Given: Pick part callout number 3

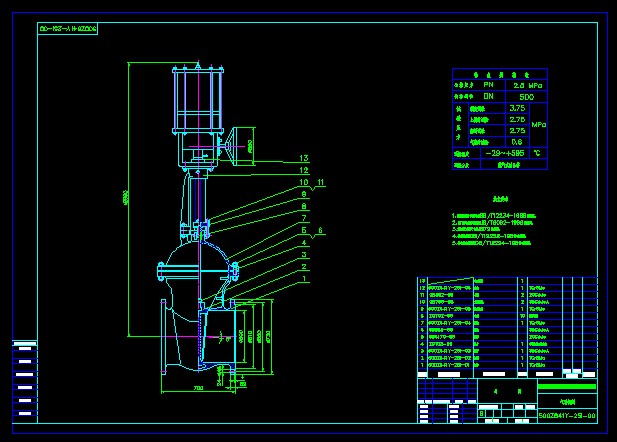Looking at the screenshot, I should (x=303, y=254).
